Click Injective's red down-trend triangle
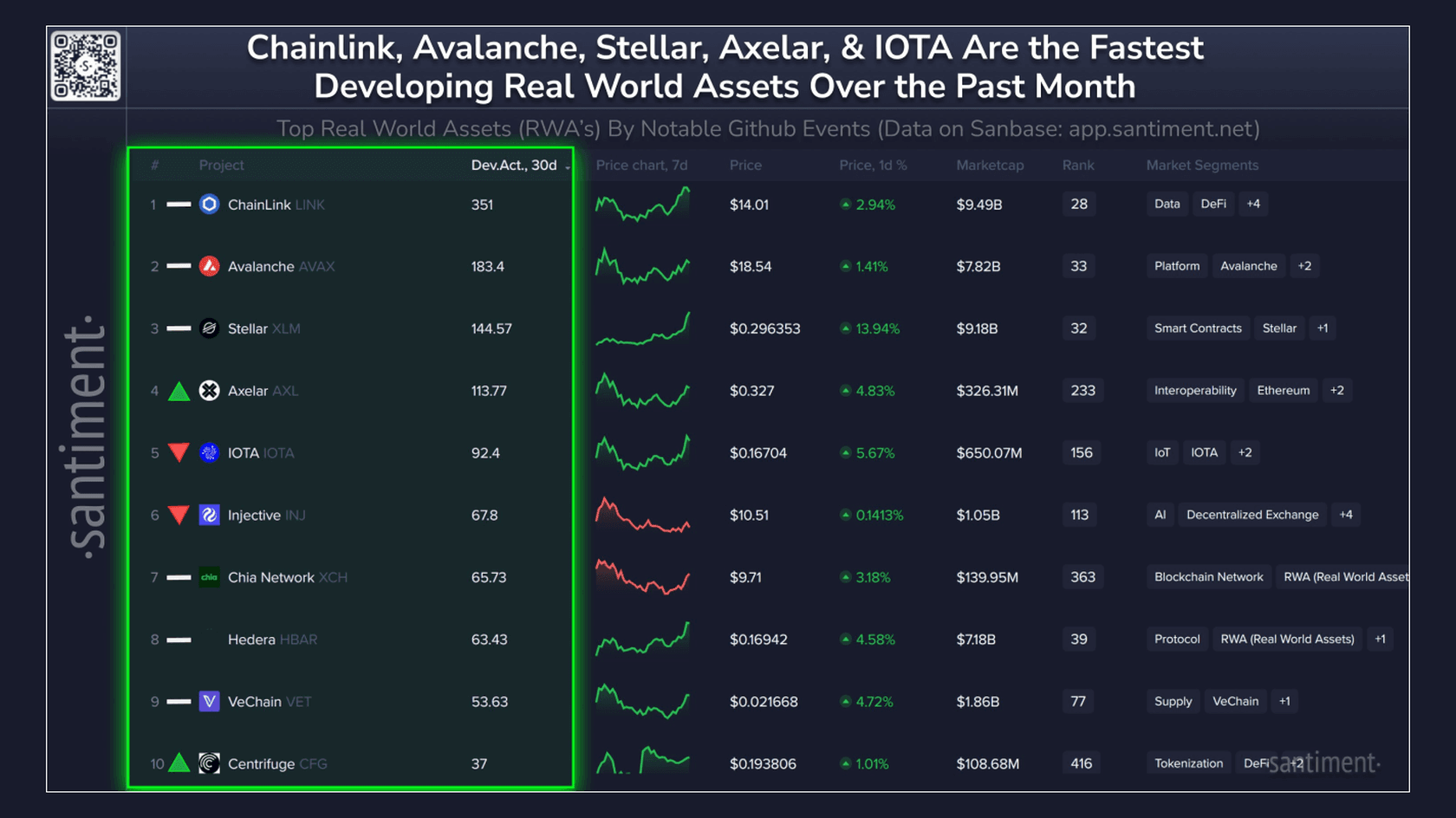 pyautogui.click(x=179, y=515)
